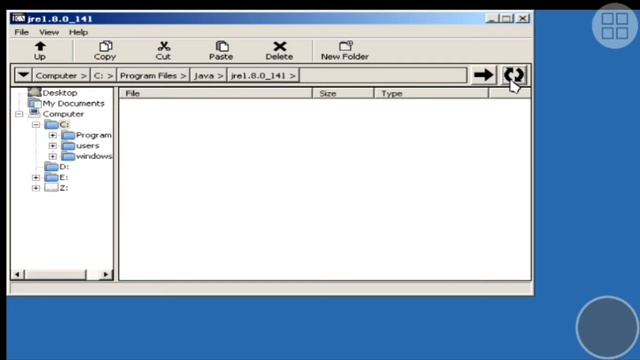Close the jre1.8.0_141 window
The height and width of the screenshot is (360, 640).
pos(522,18)
